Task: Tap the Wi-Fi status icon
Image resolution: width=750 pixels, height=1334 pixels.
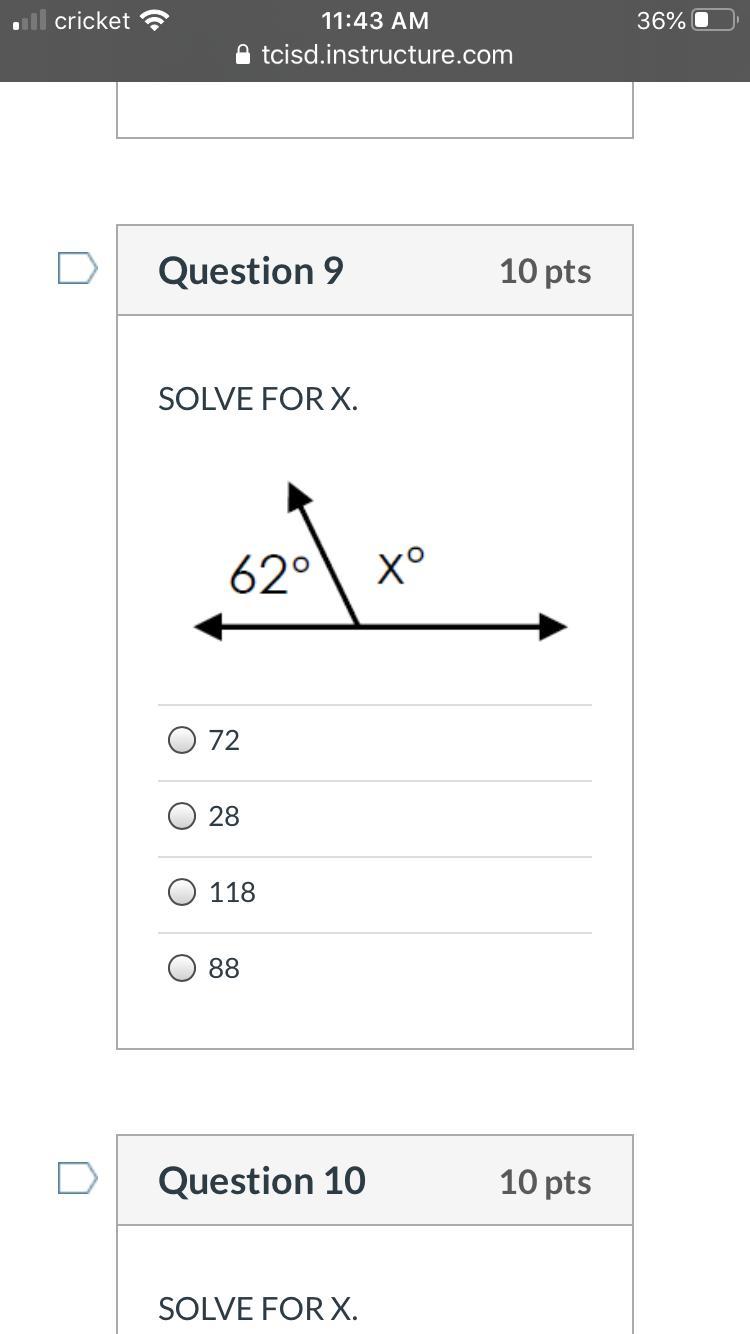Action: click(x=154, y=20)
